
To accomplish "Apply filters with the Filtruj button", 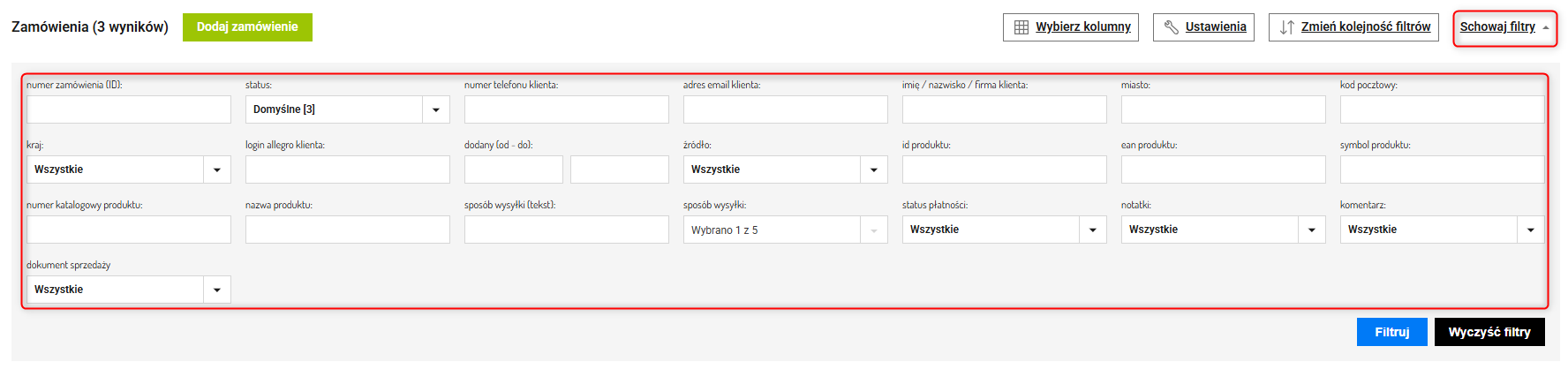I will [1391, 332].
